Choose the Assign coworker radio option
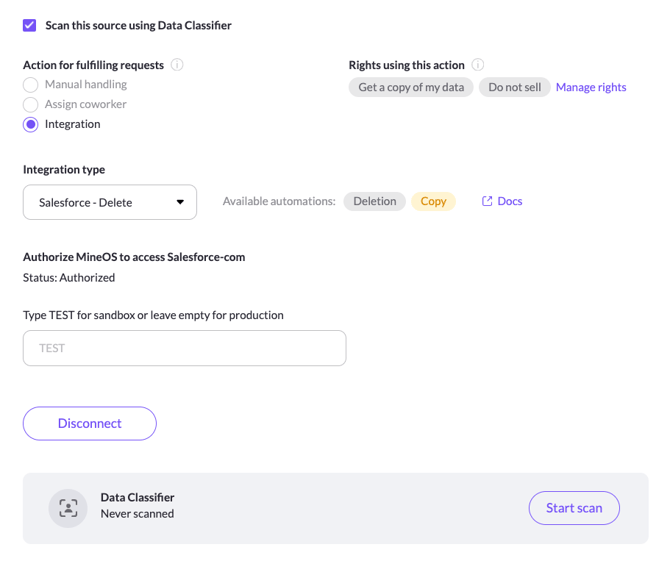 [31, 105]
